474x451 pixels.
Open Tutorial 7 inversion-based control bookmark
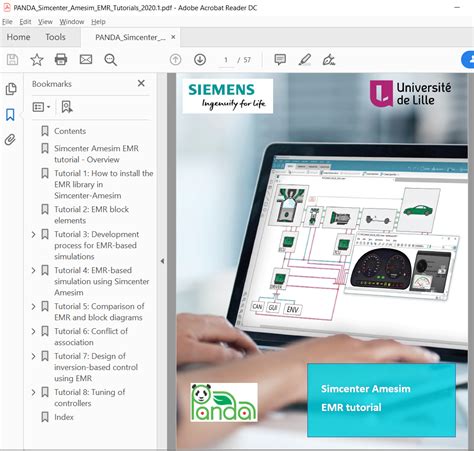[96, 367]
